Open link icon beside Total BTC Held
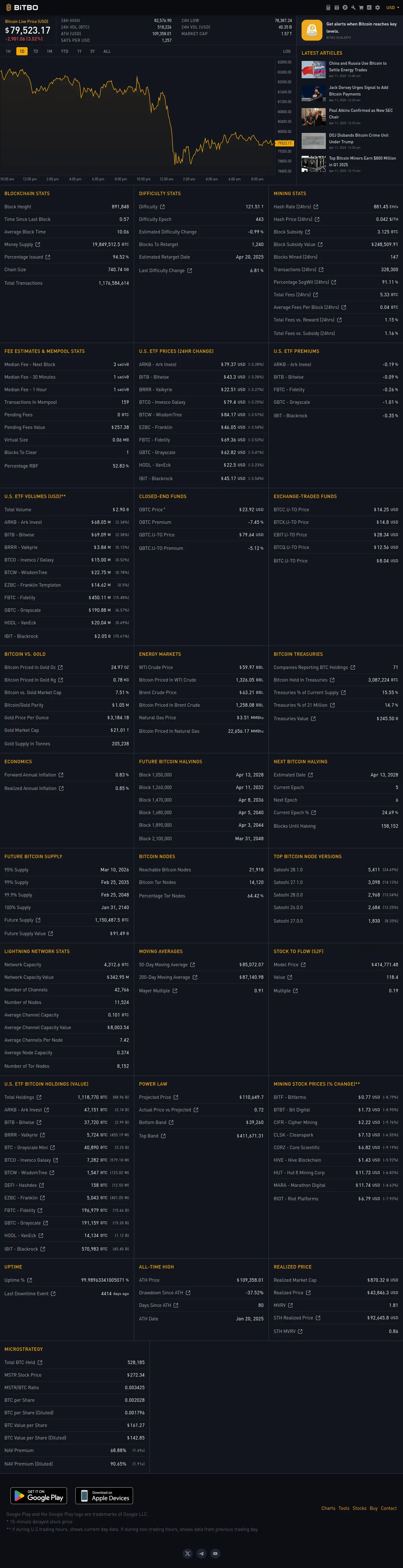This screenshot has width=403, height=1568. point(40,1362)
